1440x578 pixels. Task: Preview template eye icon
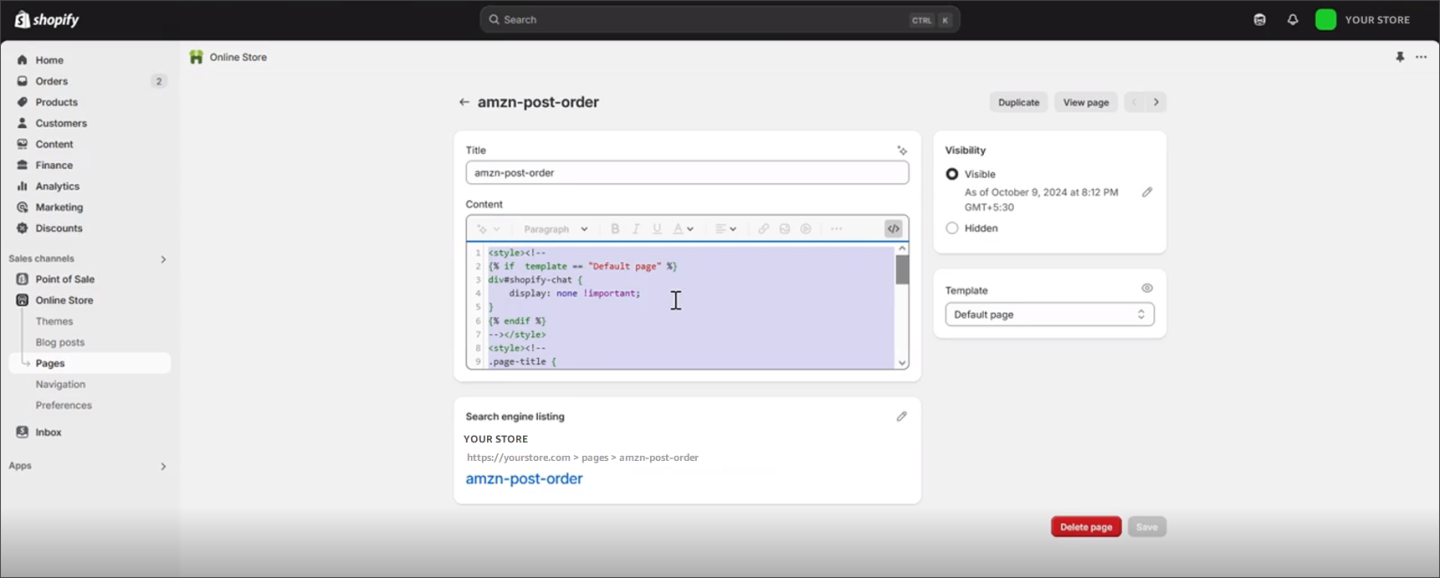pos(1147,288)
